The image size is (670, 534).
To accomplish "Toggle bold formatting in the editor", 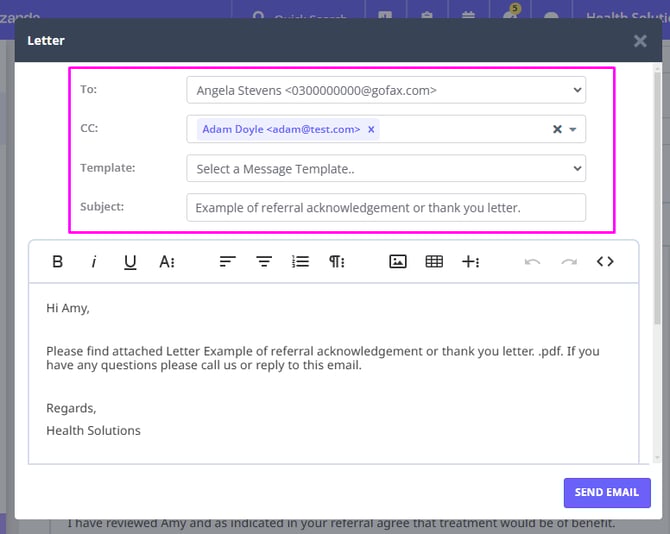I will point(58,262).
